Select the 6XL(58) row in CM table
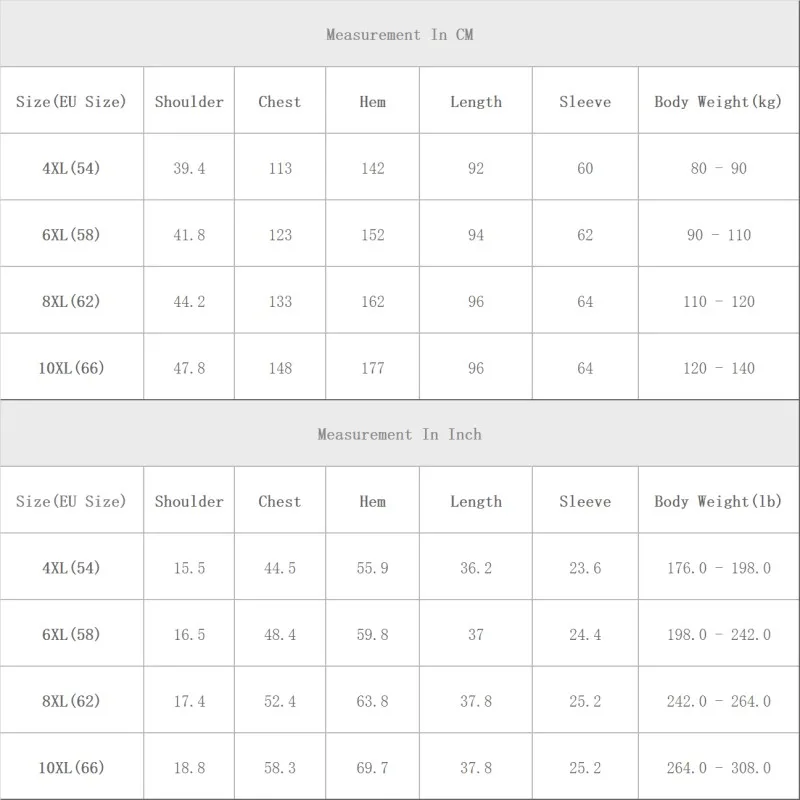 point(399,233)
